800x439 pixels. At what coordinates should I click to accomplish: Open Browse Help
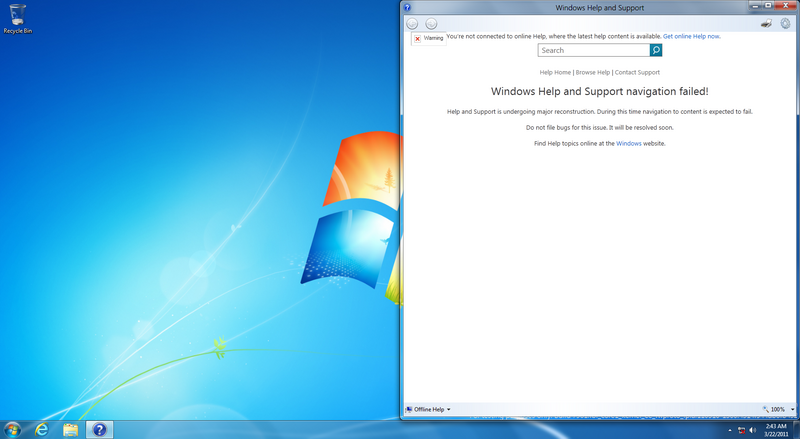(x=593, y=72)
